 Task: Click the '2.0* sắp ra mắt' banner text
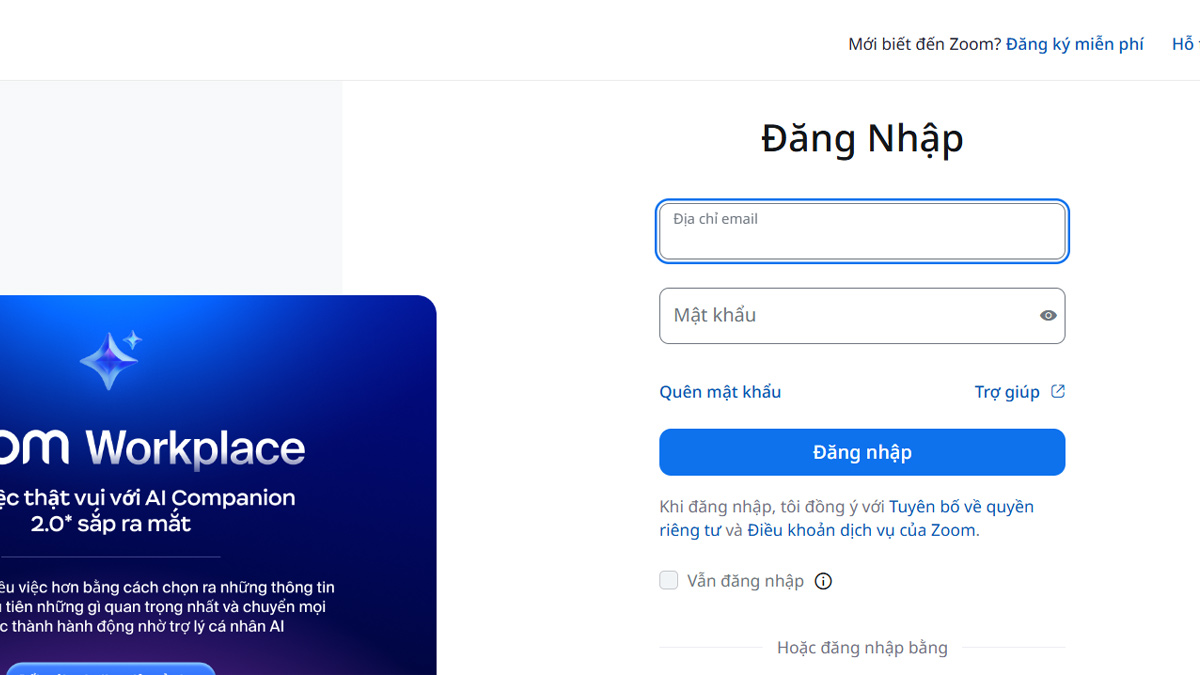point(111,524)
